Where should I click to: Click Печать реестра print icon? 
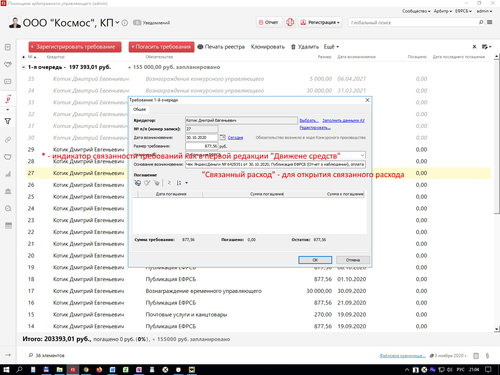(200, 47)
